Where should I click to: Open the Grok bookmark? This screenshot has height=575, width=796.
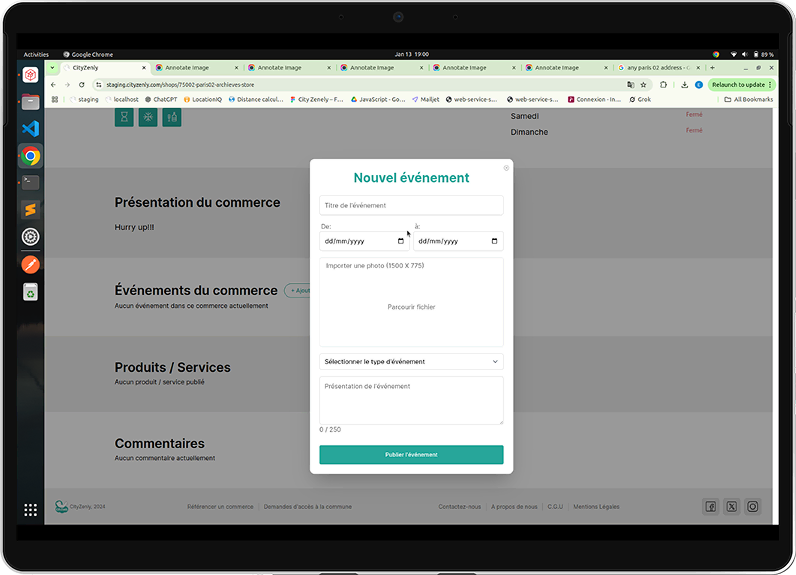pyautogui.click(x=640, y=99)
